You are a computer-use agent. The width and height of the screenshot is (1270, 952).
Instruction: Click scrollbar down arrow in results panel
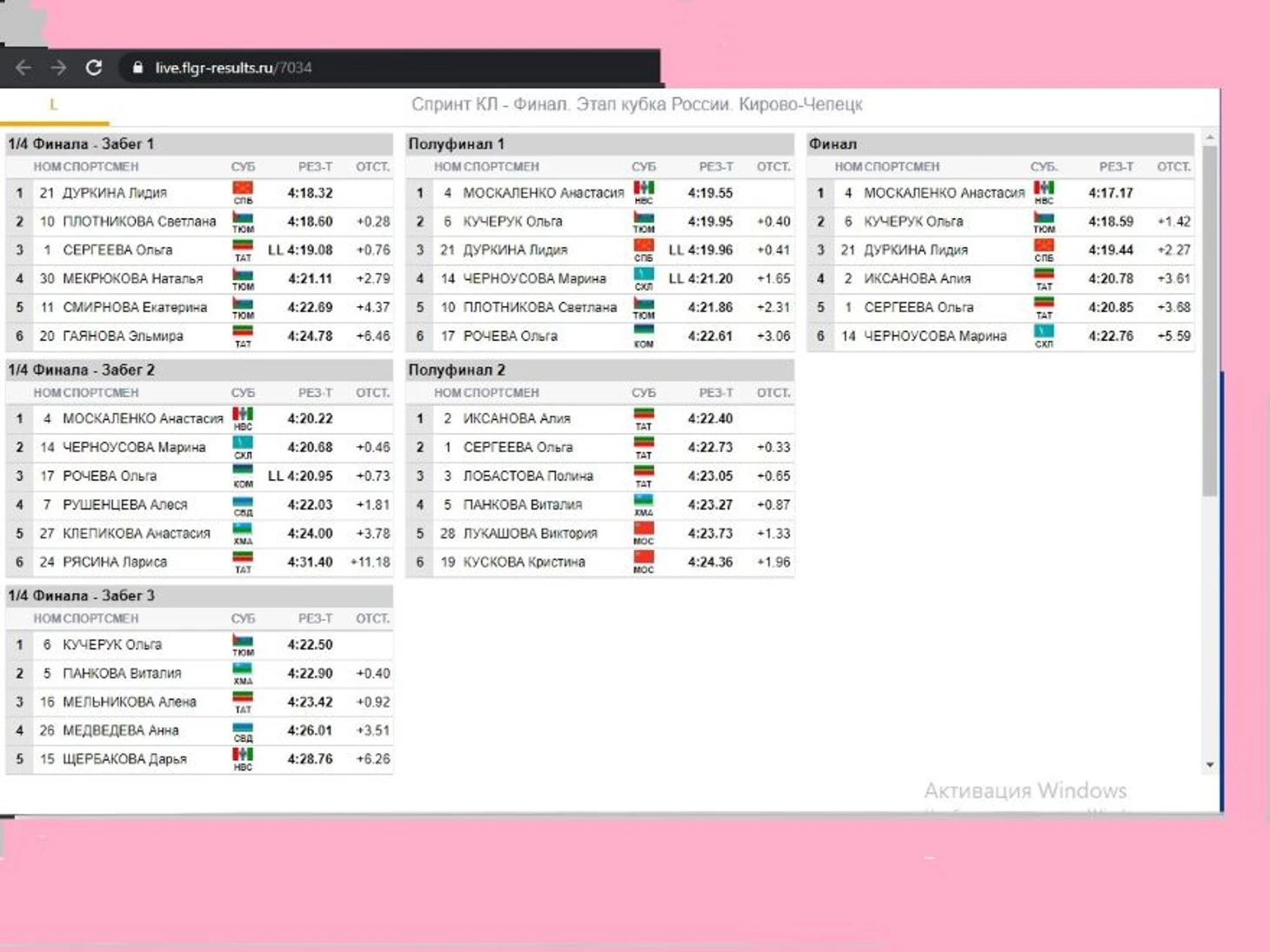1210,765
